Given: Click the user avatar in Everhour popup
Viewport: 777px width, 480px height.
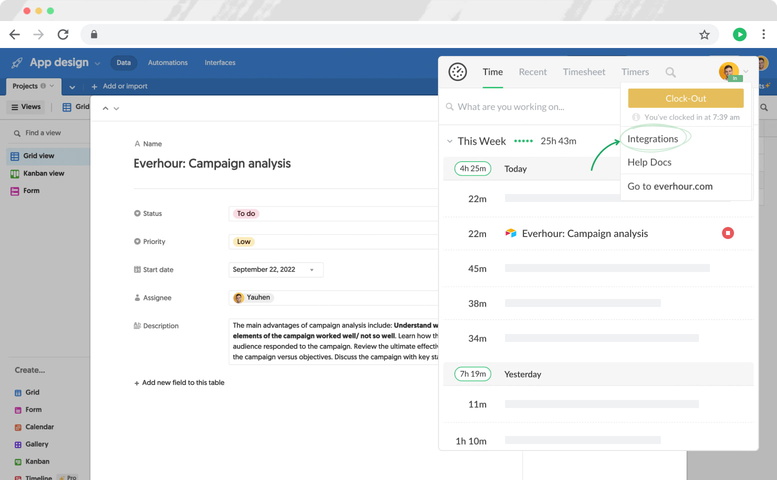Looking at the screenshot, I should point(728,71).
